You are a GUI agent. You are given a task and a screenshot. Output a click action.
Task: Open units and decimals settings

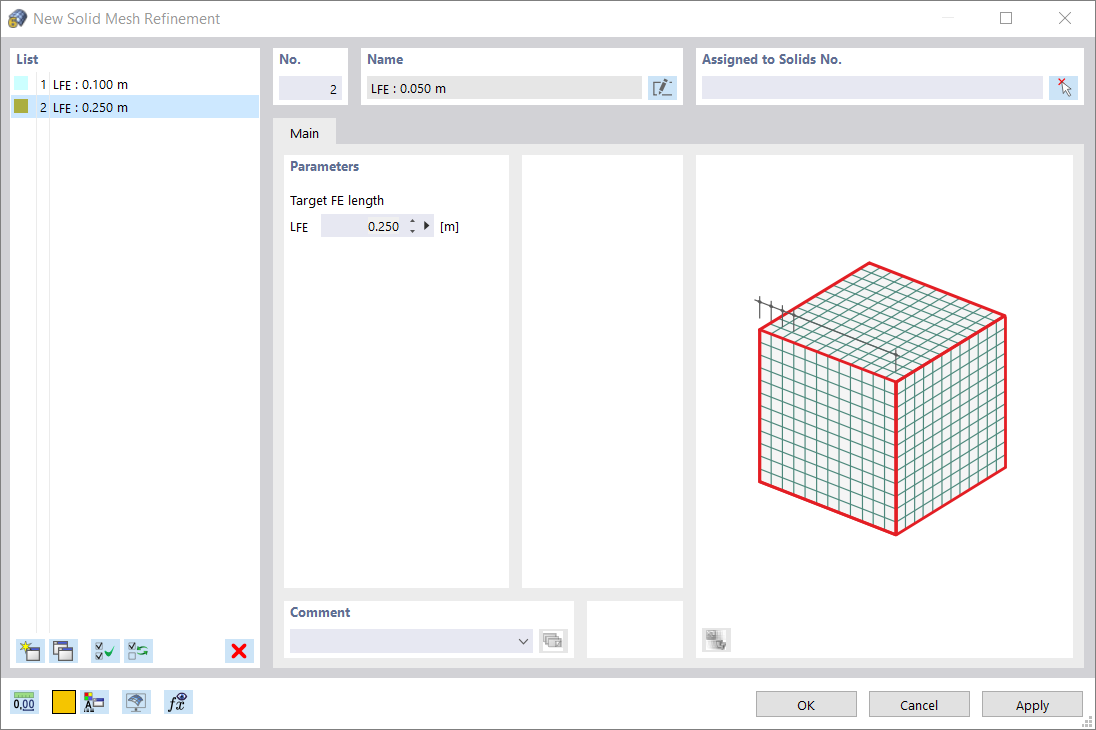click(x=24, y=702)
